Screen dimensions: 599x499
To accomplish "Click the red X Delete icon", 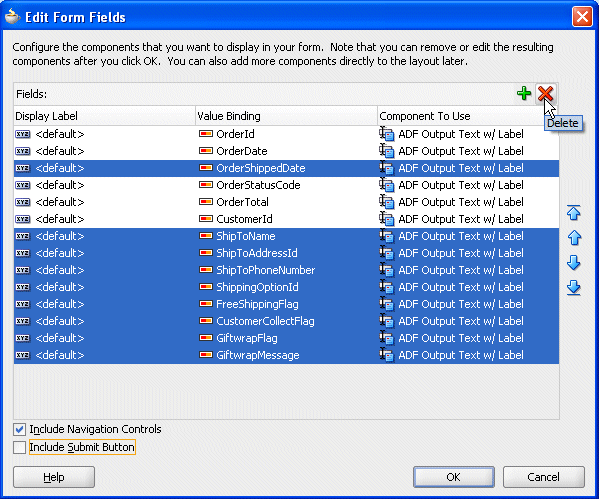I will coord(545,93).
